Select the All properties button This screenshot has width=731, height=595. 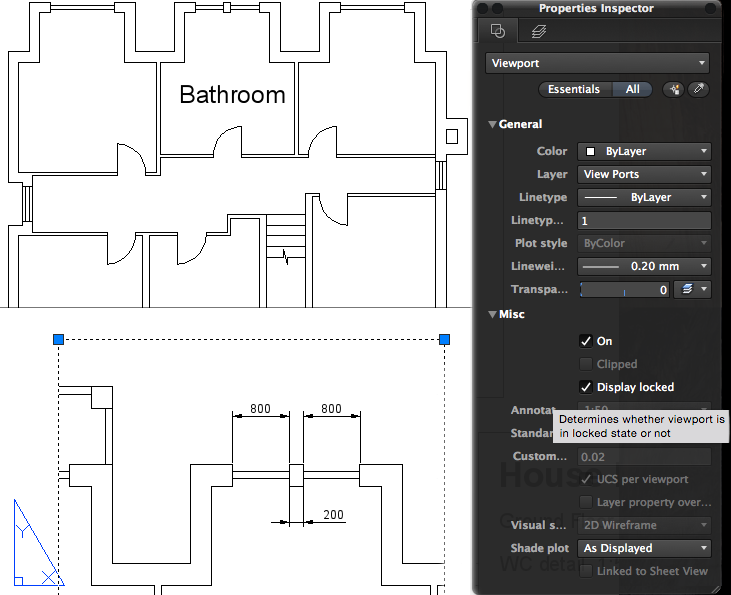click(633, 89)
